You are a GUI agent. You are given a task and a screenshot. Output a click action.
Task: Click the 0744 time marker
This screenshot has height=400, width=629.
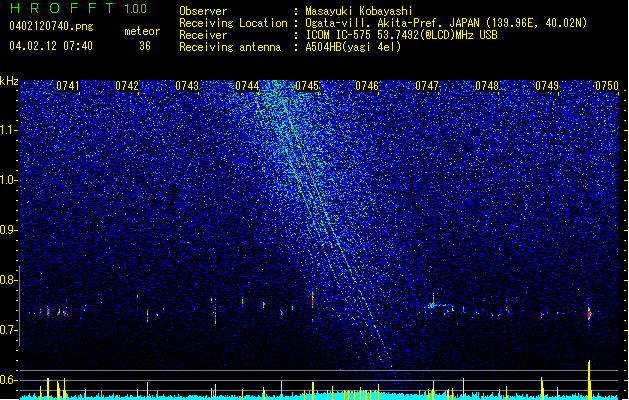click(247, 86)
